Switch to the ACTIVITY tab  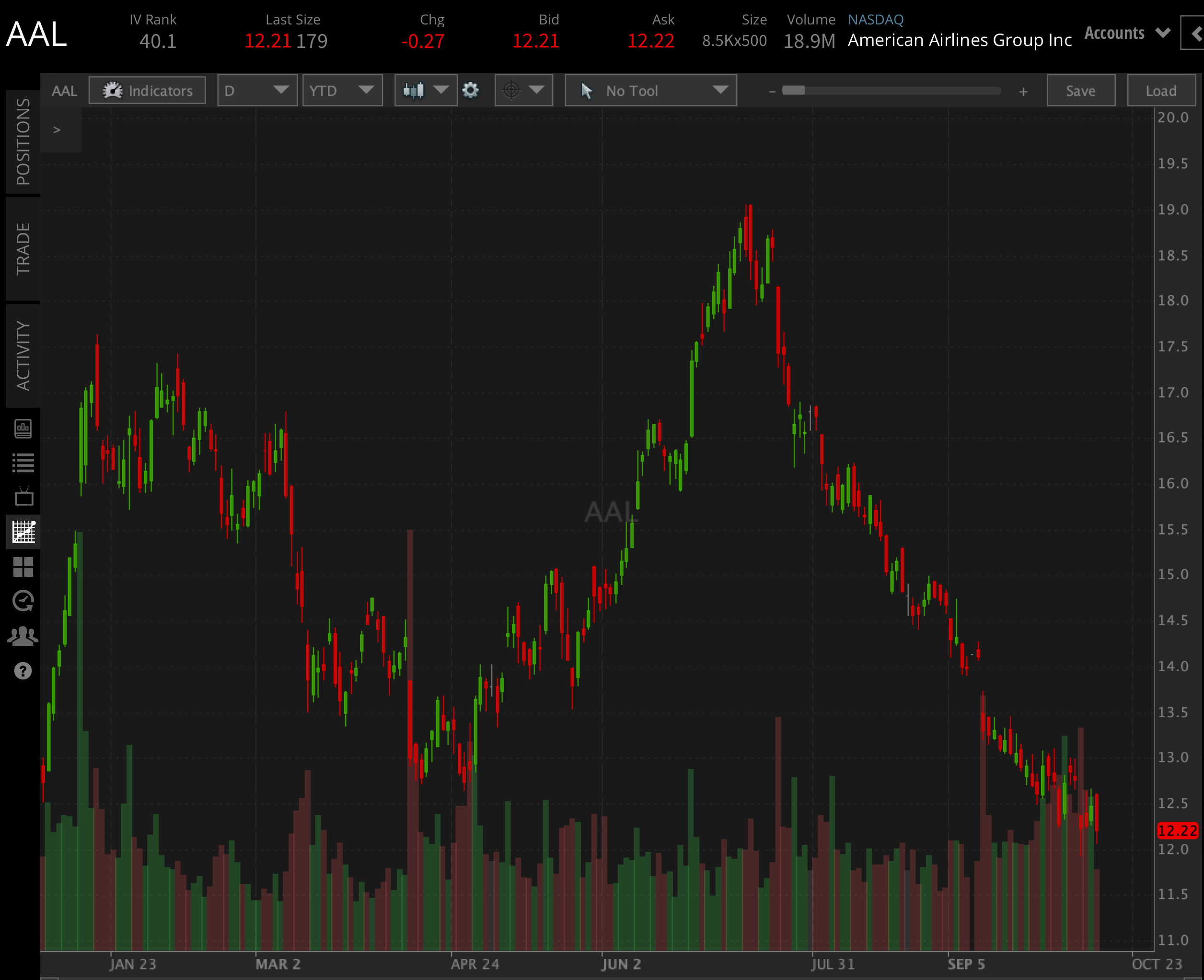(x=23, y=356)
